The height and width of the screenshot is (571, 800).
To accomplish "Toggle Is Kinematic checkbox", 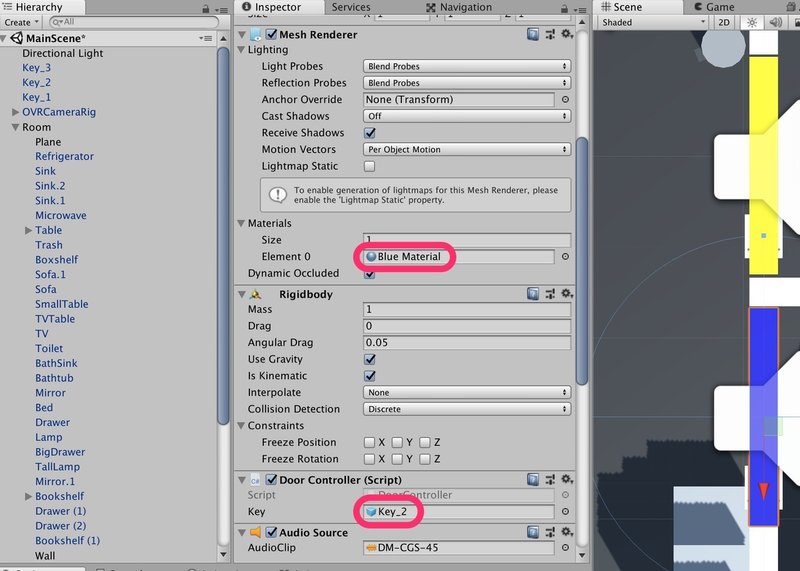I will (370, 376).
